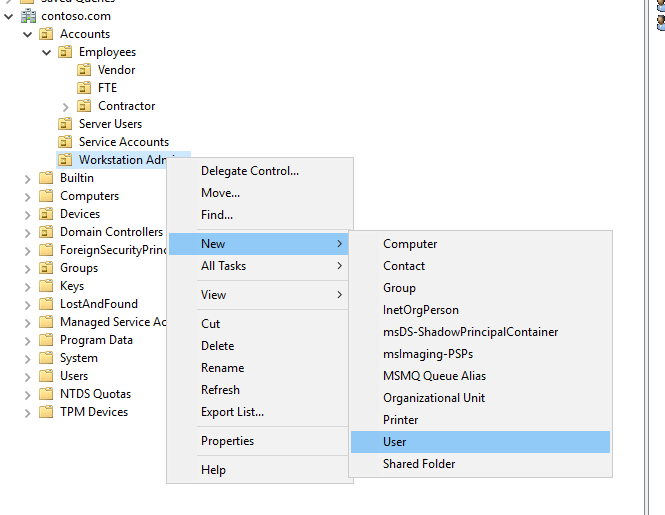
Task: Click the Devices OU folder icon
Action: 46,214
